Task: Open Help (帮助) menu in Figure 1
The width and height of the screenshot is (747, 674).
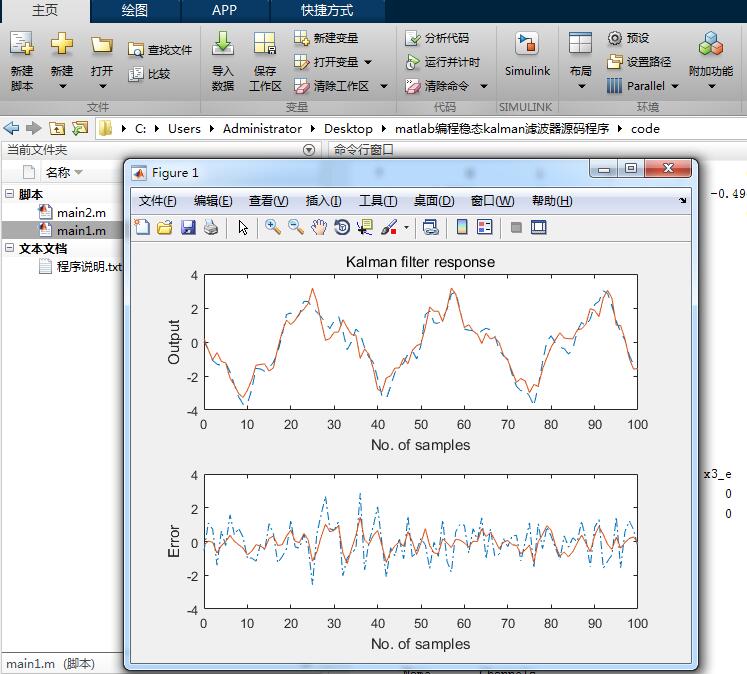Action: 552,201
